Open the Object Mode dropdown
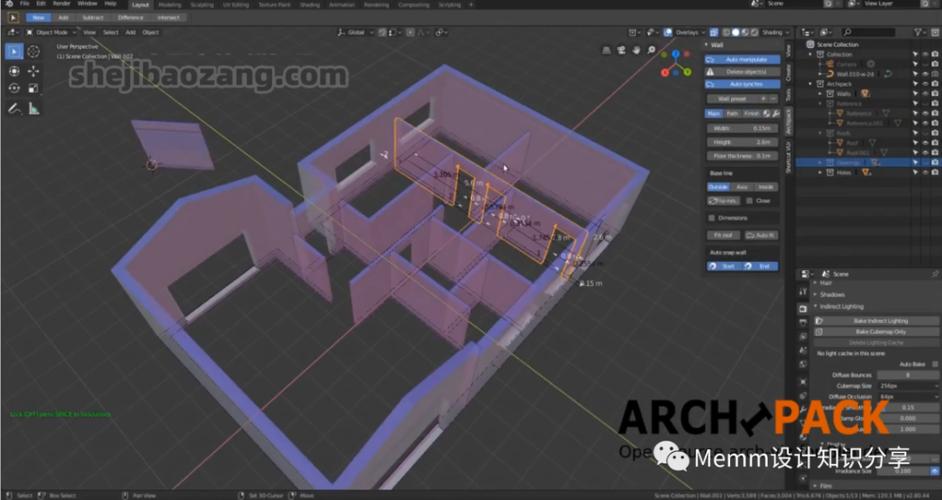 pos(51,32)
